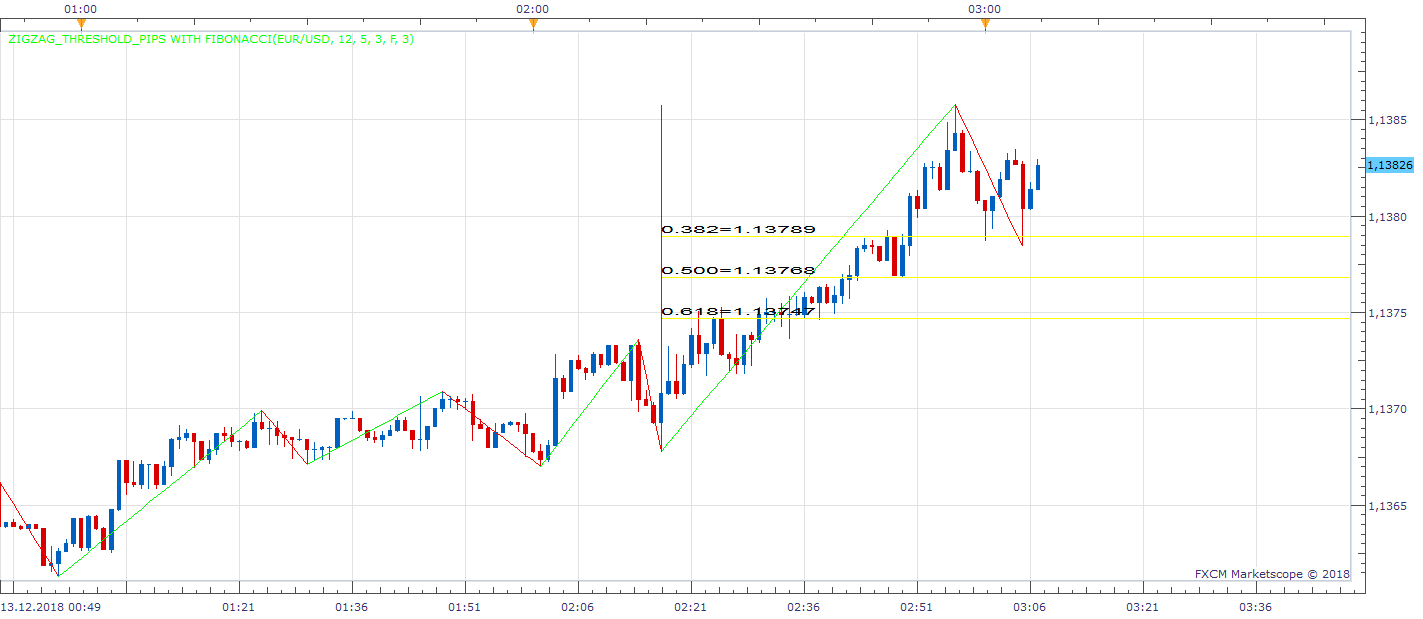This screenshot has width=1423, height=619.
Task: Click the 01:51 time axis label
Action: tap(464, 607)
